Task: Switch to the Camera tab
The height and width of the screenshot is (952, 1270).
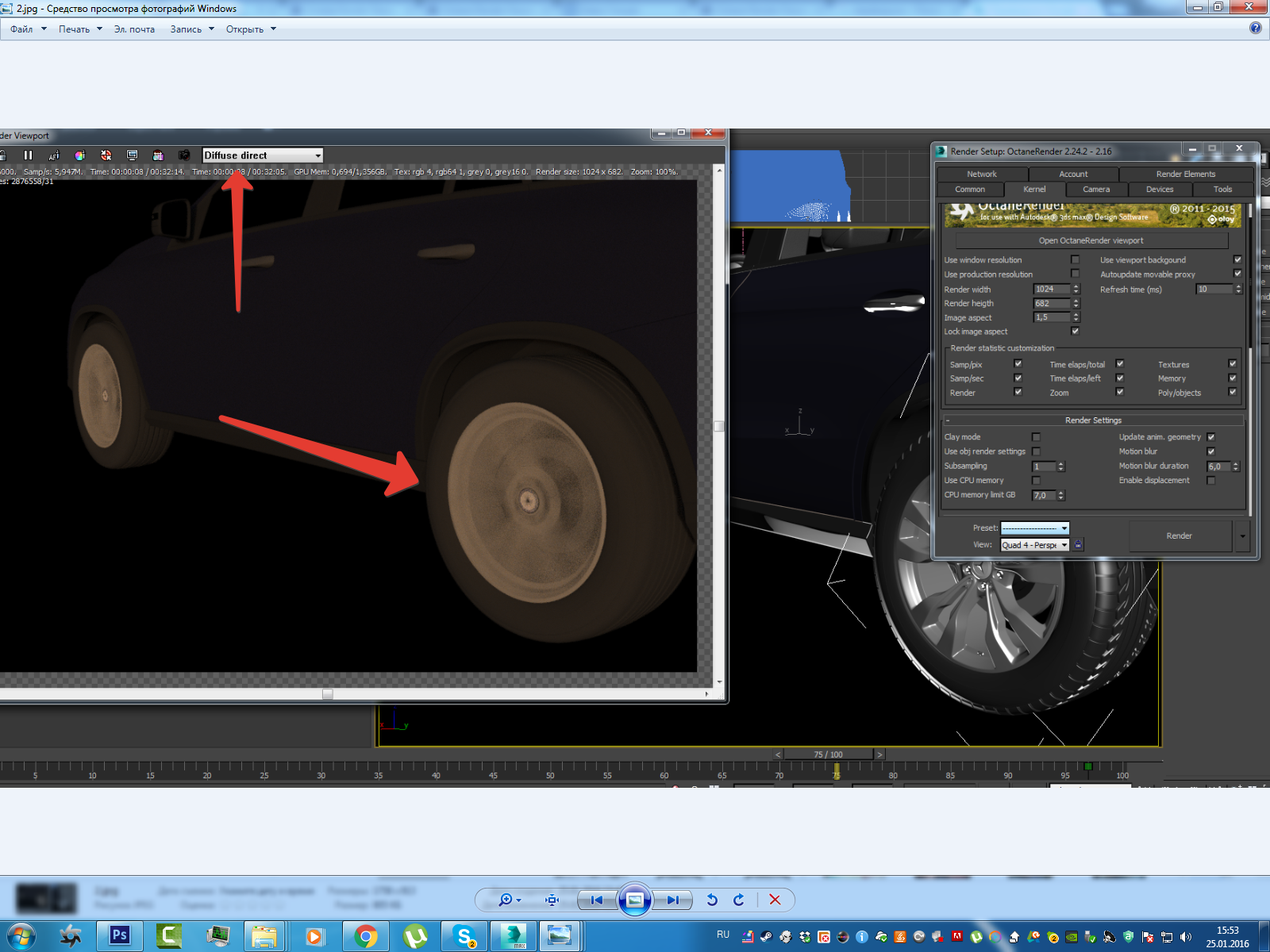Action: [1095, 190]
